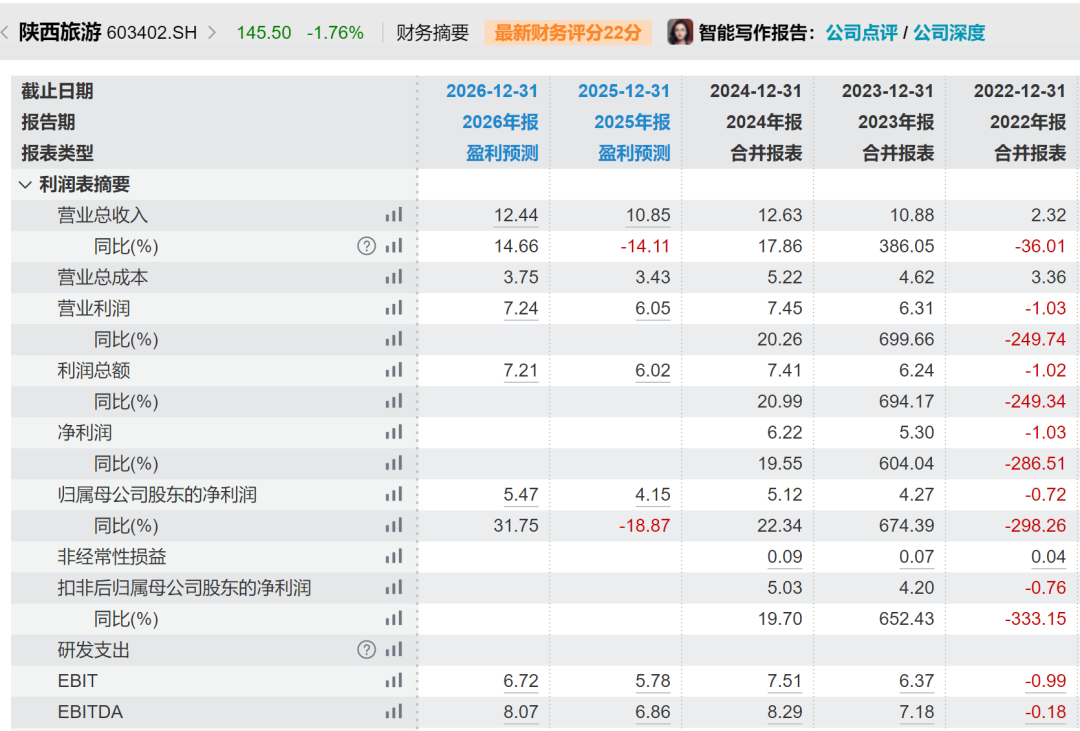
Task: Click the 2024 非经常性损益 value 0.09
Action: click(785, 556)
